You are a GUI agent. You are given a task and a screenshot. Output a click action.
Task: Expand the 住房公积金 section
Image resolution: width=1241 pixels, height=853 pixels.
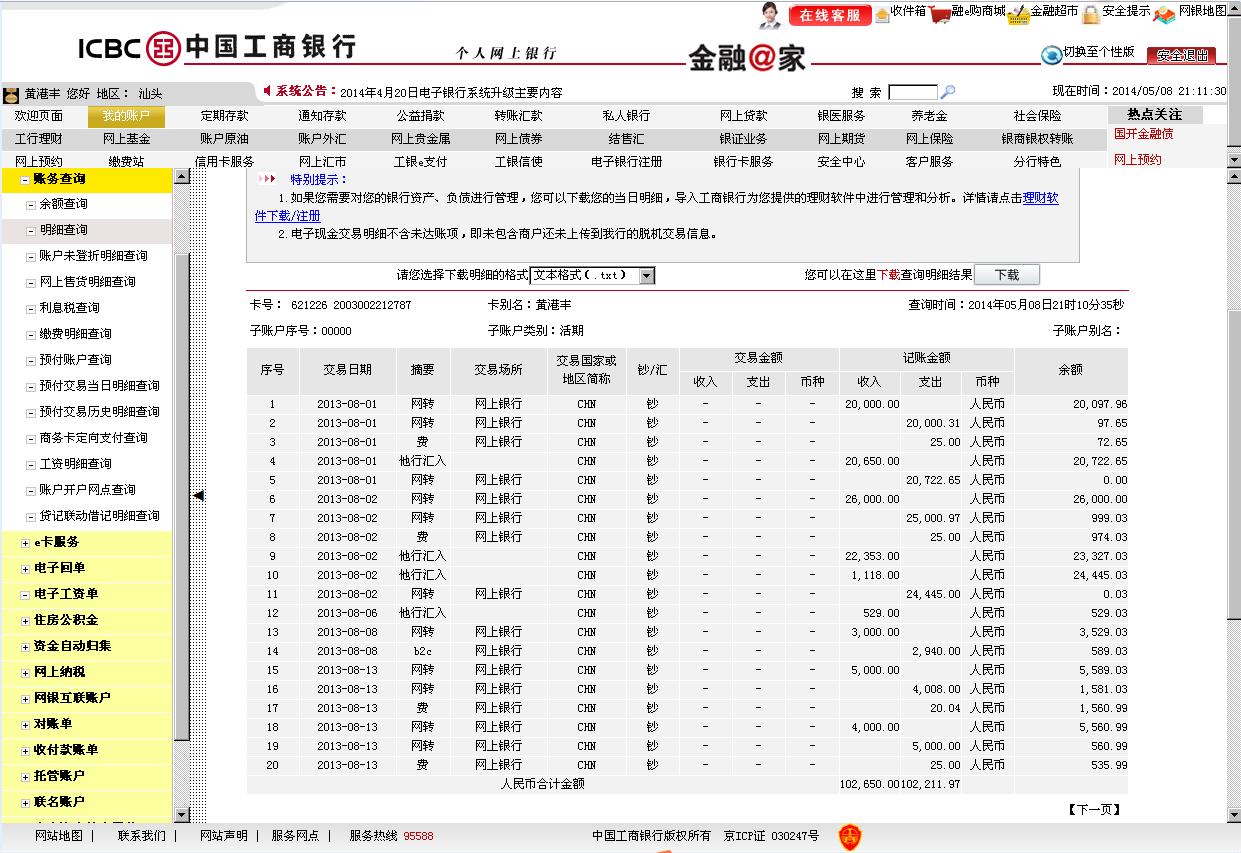25,621
